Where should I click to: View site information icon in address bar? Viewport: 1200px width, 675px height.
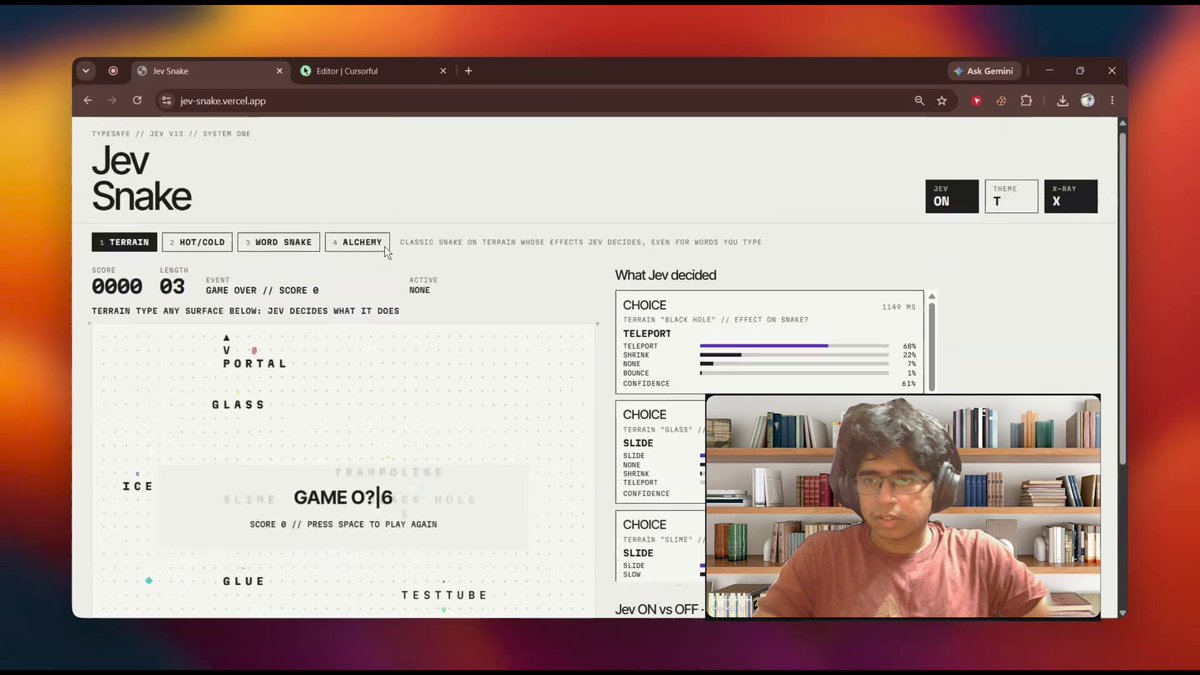point(167,101)
